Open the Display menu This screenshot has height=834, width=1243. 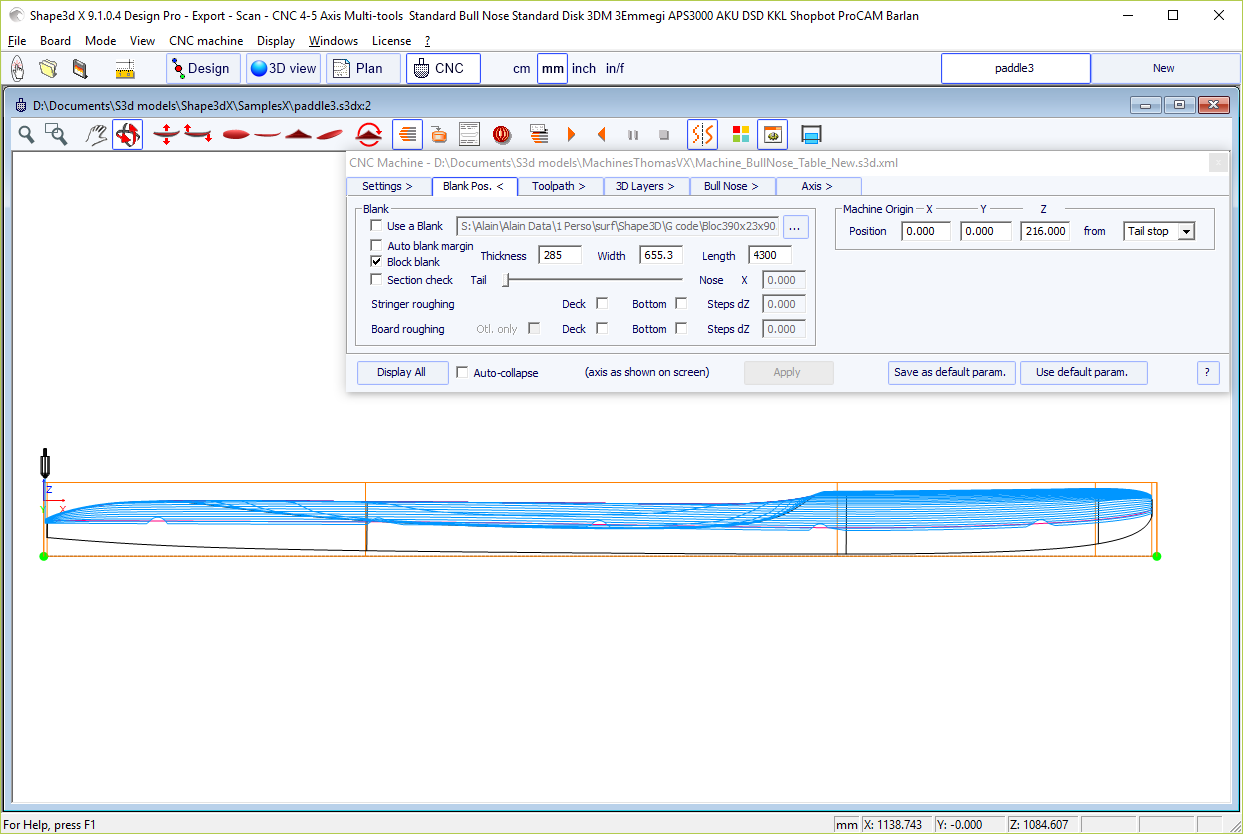coord(275,41)
